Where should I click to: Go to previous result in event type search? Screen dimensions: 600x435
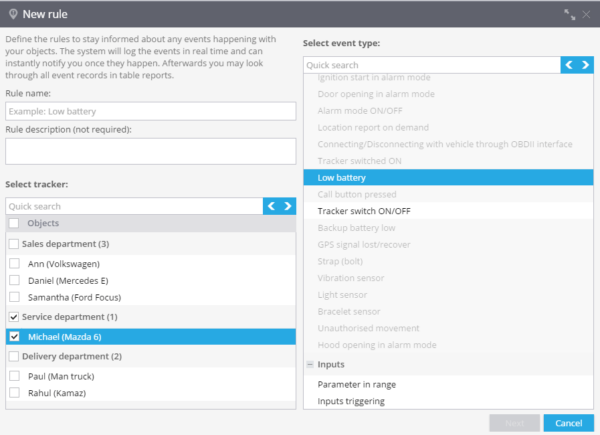click(569, 65)
